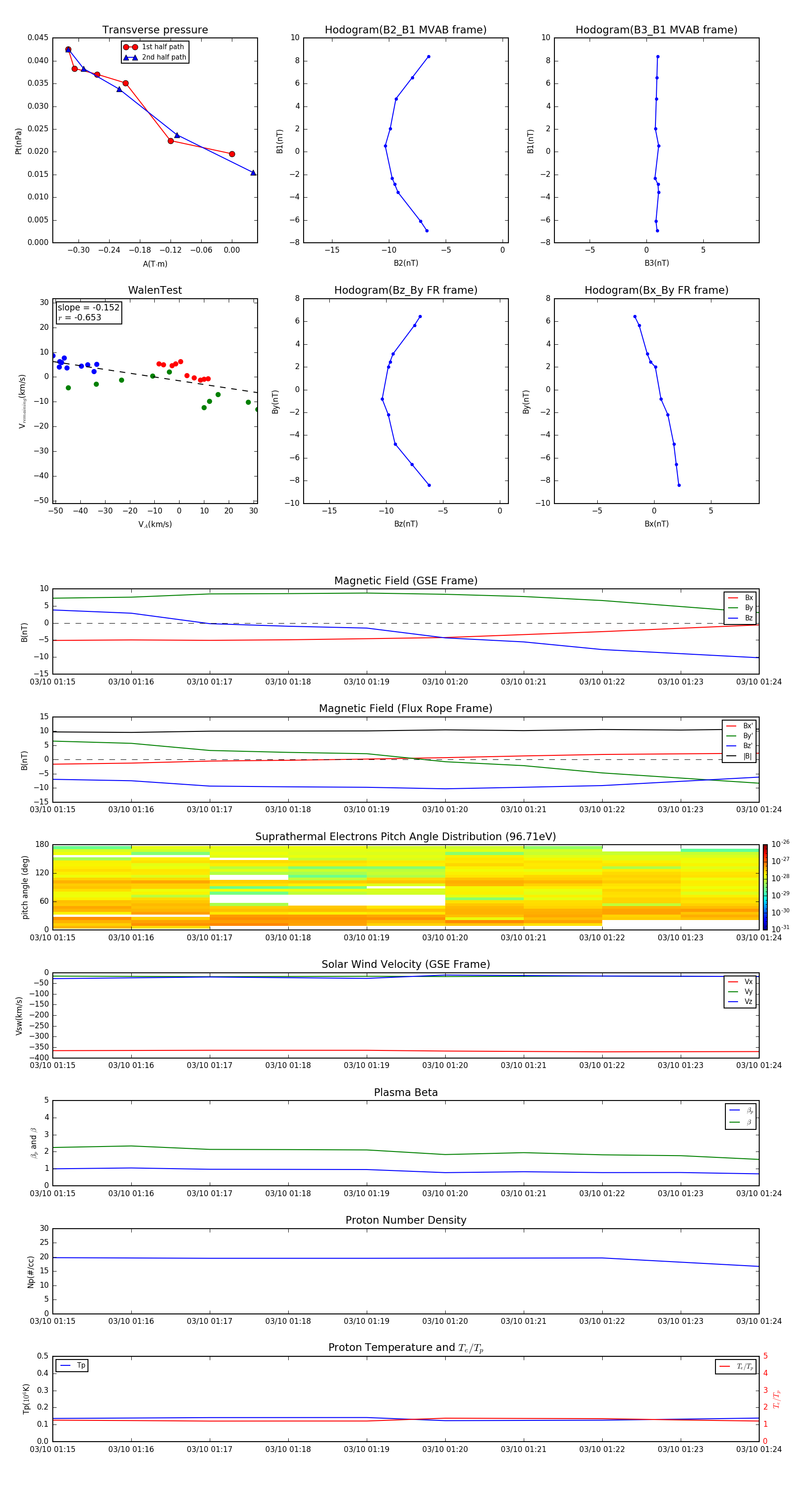This screenshot has height=1489, width=812.
Task: Select the Bz' legend entry
Action: (x=740, y=746)
